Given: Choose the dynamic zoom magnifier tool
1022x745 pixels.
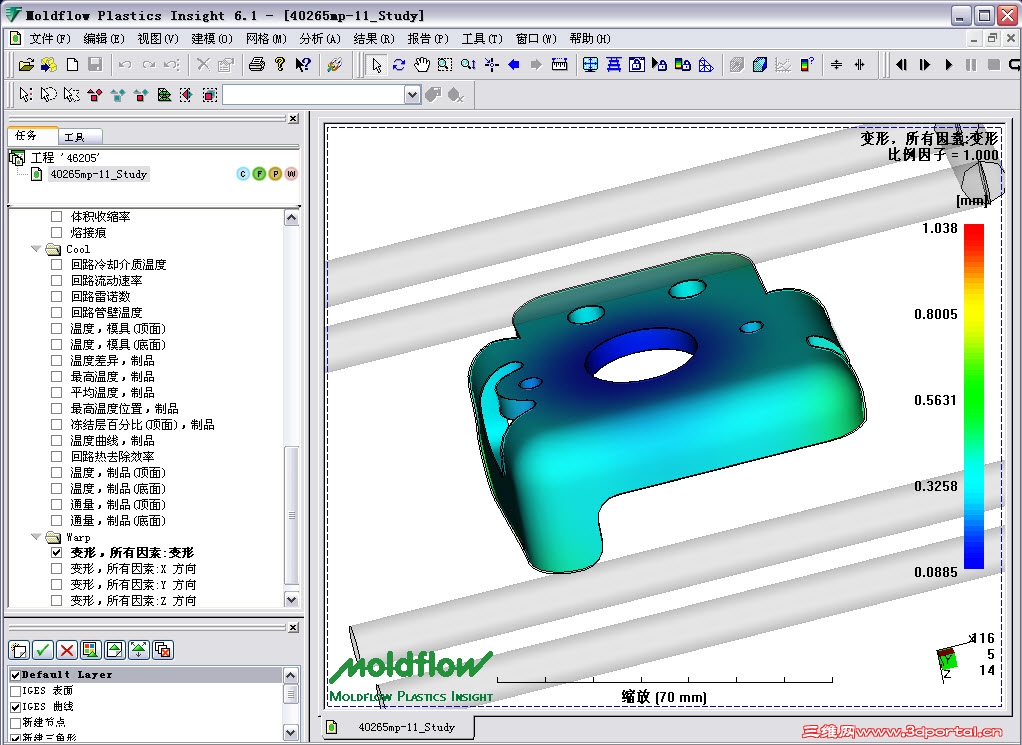Looking at the screenshot, I should pyautogui.click(x=468, y=65).
